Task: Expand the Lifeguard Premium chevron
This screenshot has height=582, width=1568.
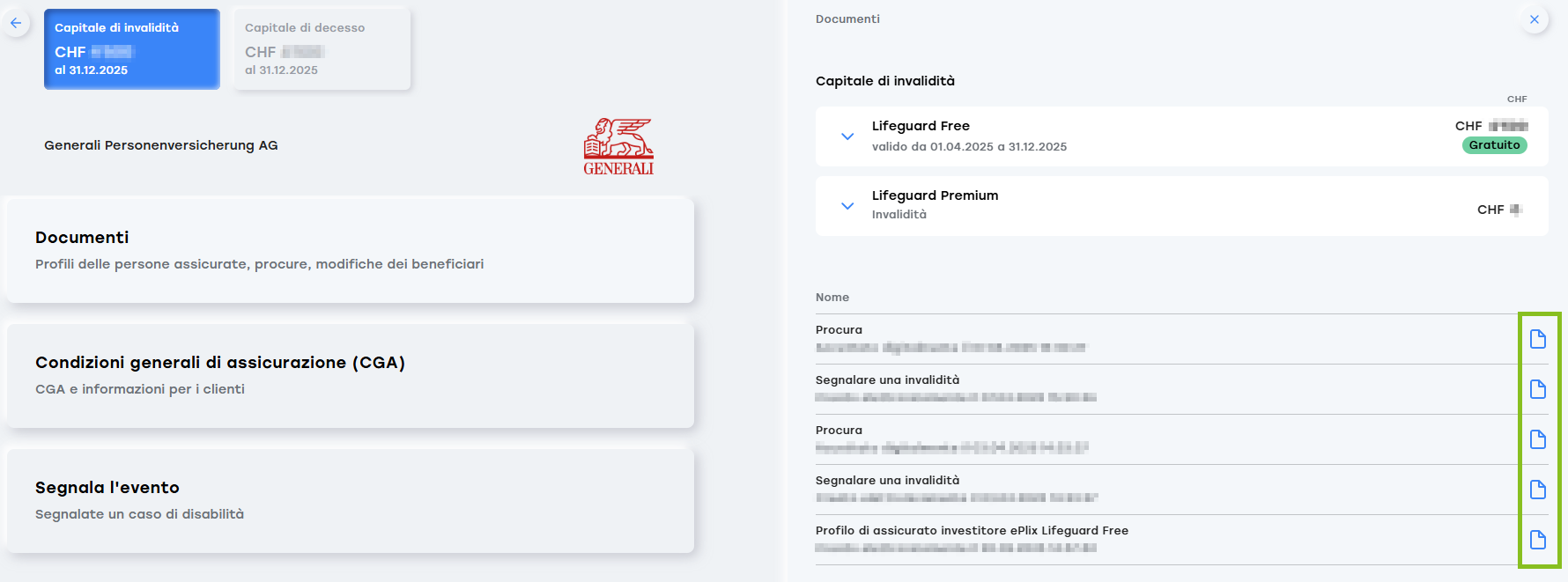Action: pos(847,206)
